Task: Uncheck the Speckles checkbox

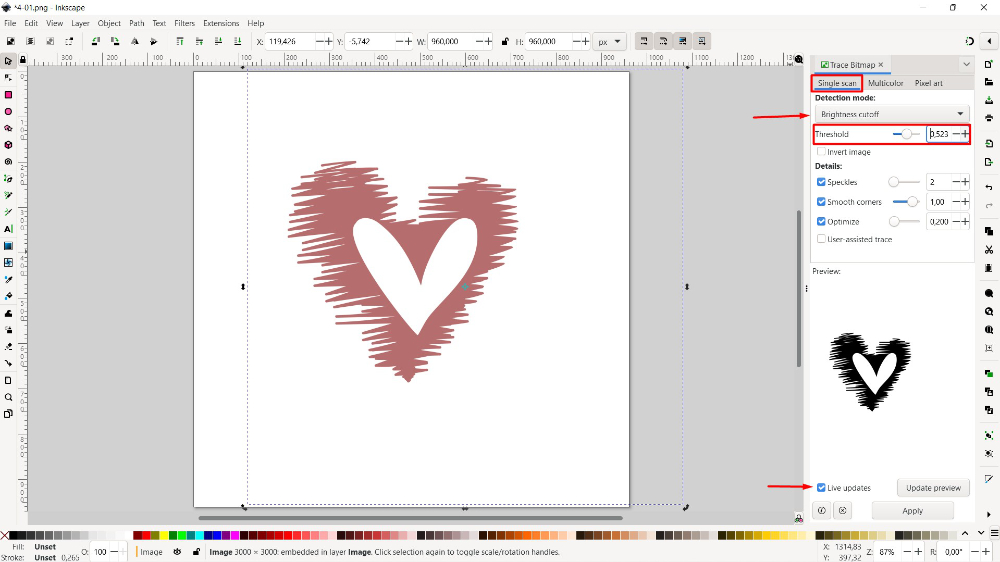Action: pyautogui.click(x=821, y=182)
